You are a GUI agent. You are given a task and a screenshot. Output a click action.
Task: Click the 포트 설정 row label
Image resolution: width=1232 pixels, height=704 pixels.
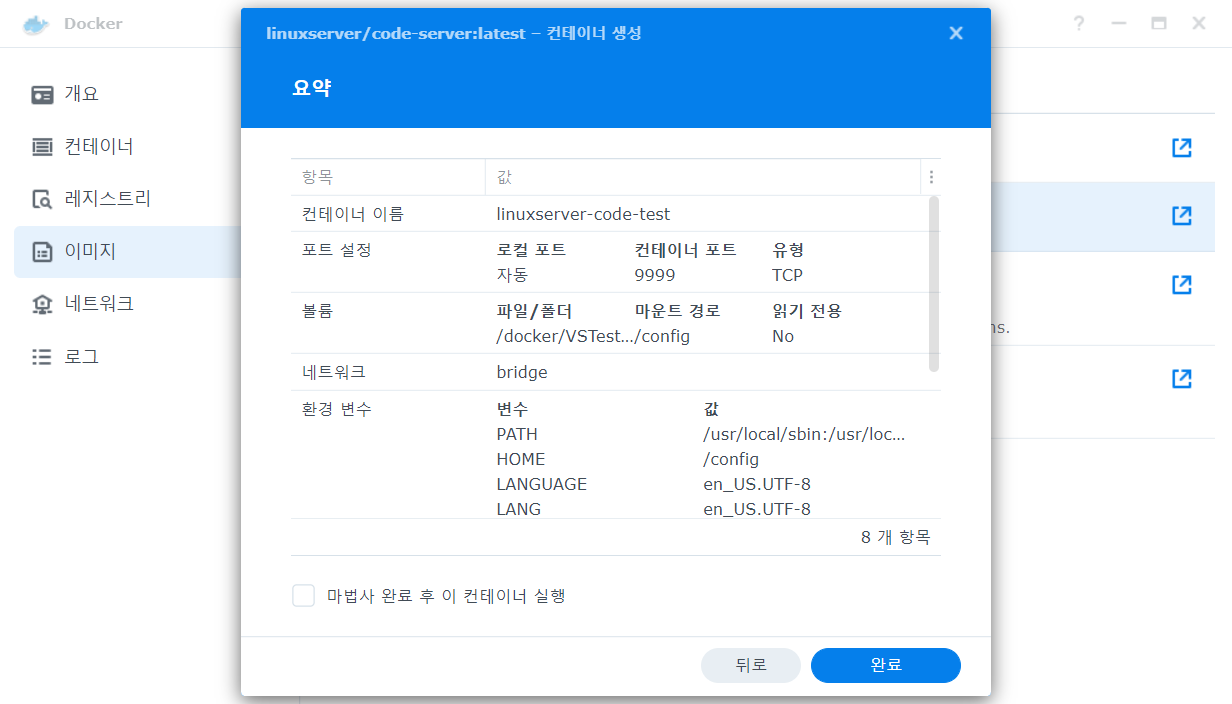pyautogui.click(x=337, y=250)
